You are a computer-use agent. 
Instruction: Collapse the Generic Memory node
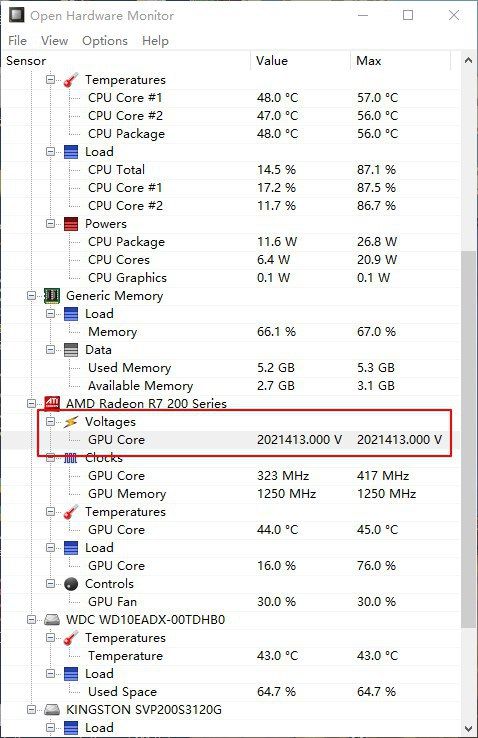click(x=32, y=296)
